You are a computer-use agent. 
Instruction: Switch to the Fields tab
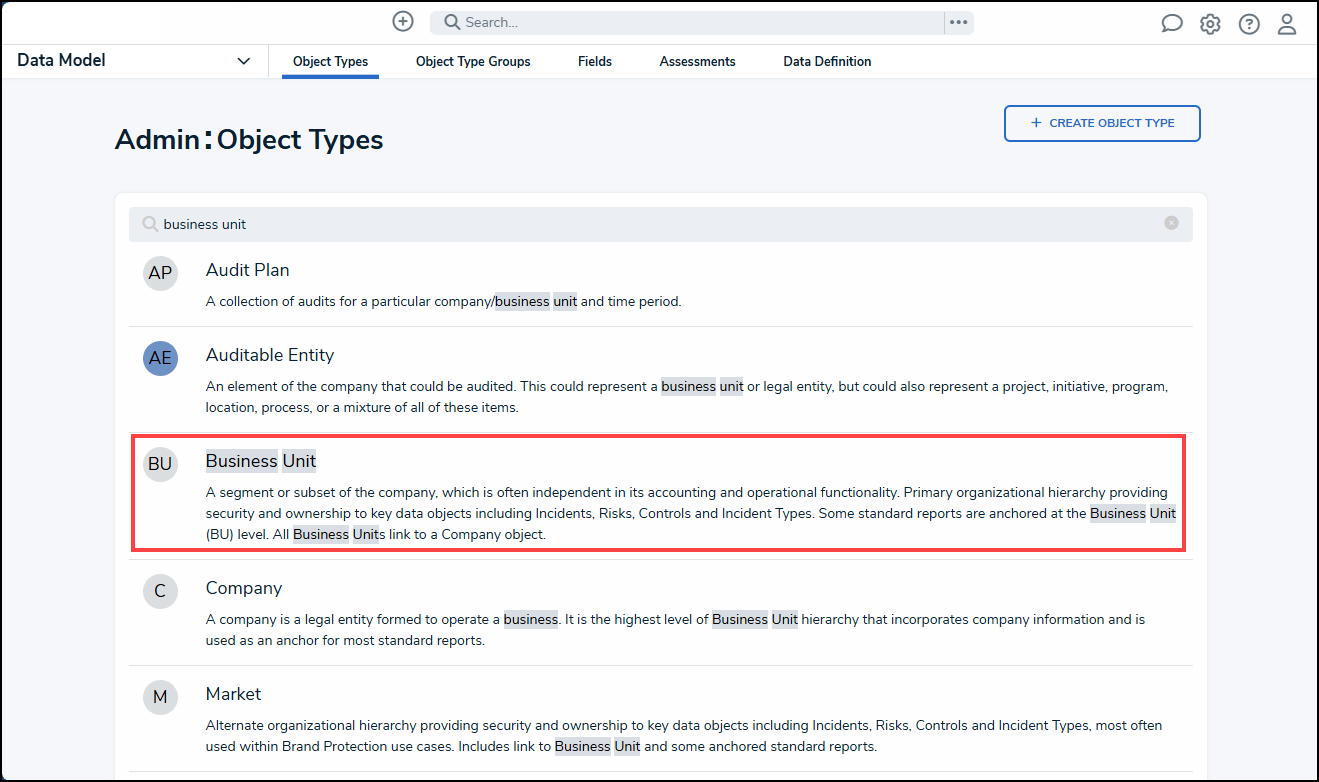pyautogui.click(x=594, y=61)
